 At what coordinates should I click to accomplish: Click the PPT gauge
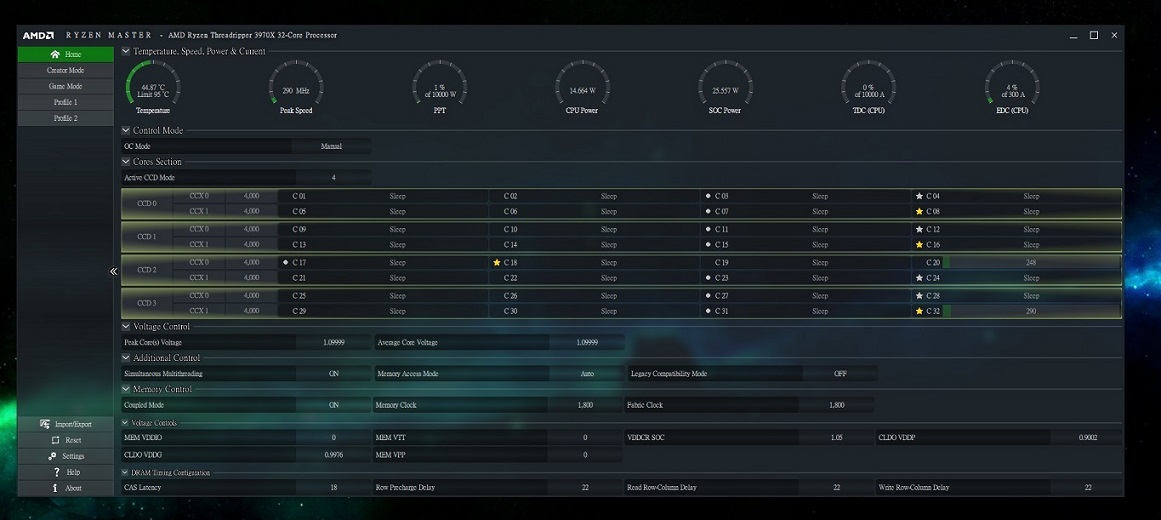pos(439,87)
